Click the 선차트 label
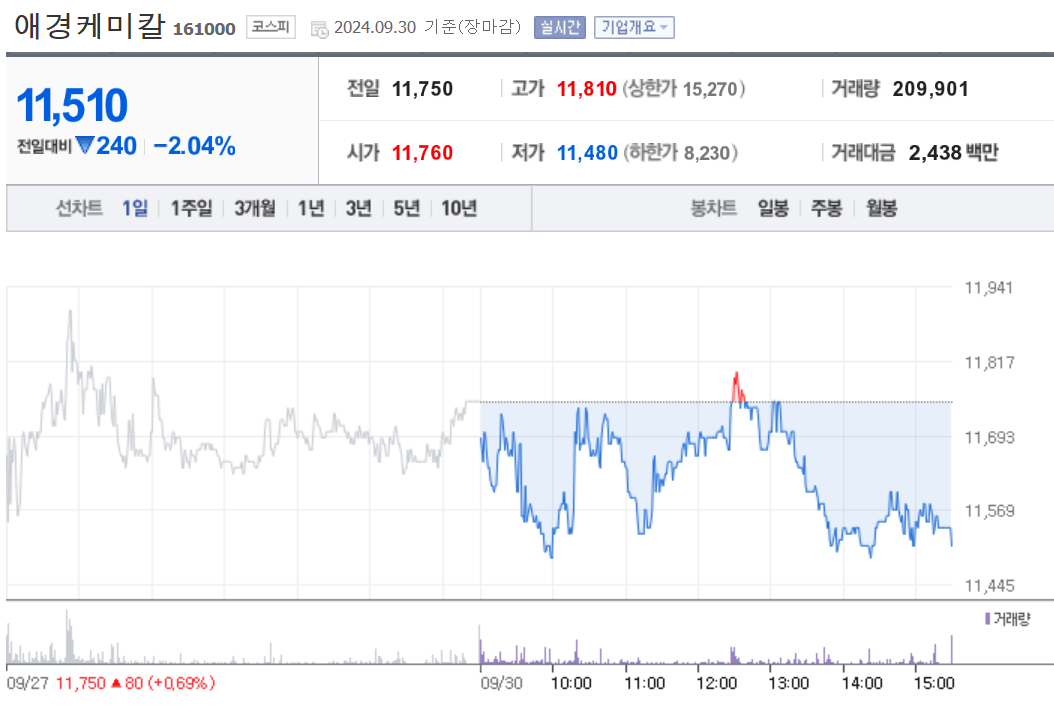Viewport: 1054px width, 718px height. [79, 208]
